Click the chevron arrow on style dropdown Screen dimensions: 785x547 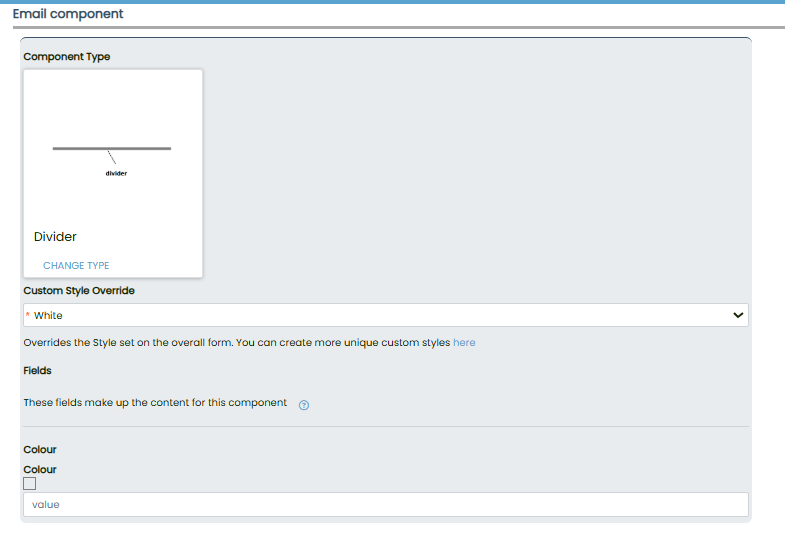click(x=738, y=315)
